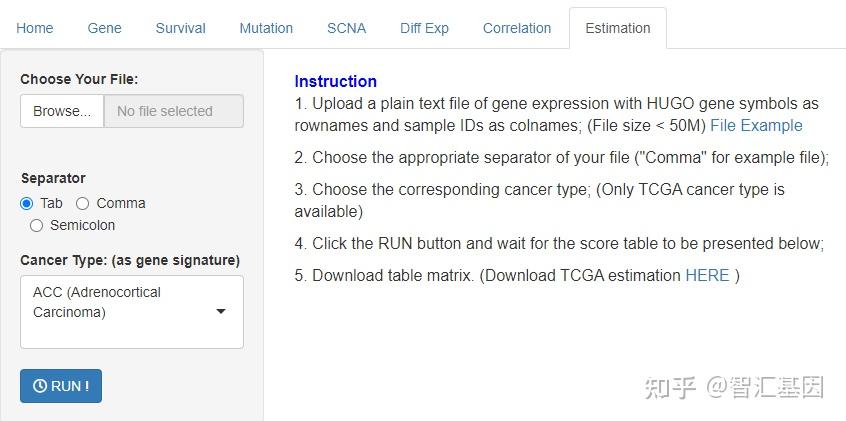Click the RUN! button
Screen dimensions: 846x421
[61, 386]
